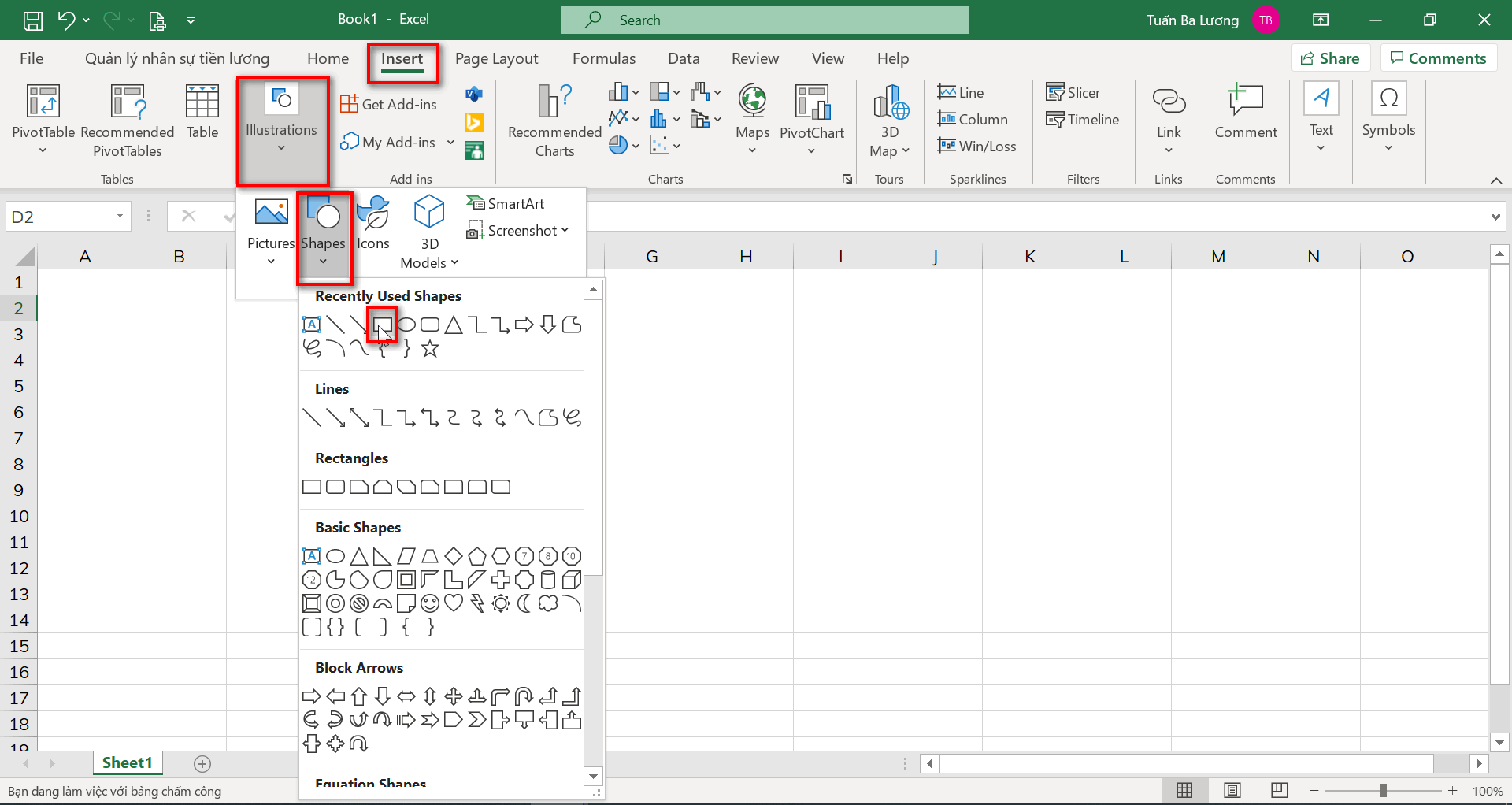Select the Sheet1 tab

point(128,762)
